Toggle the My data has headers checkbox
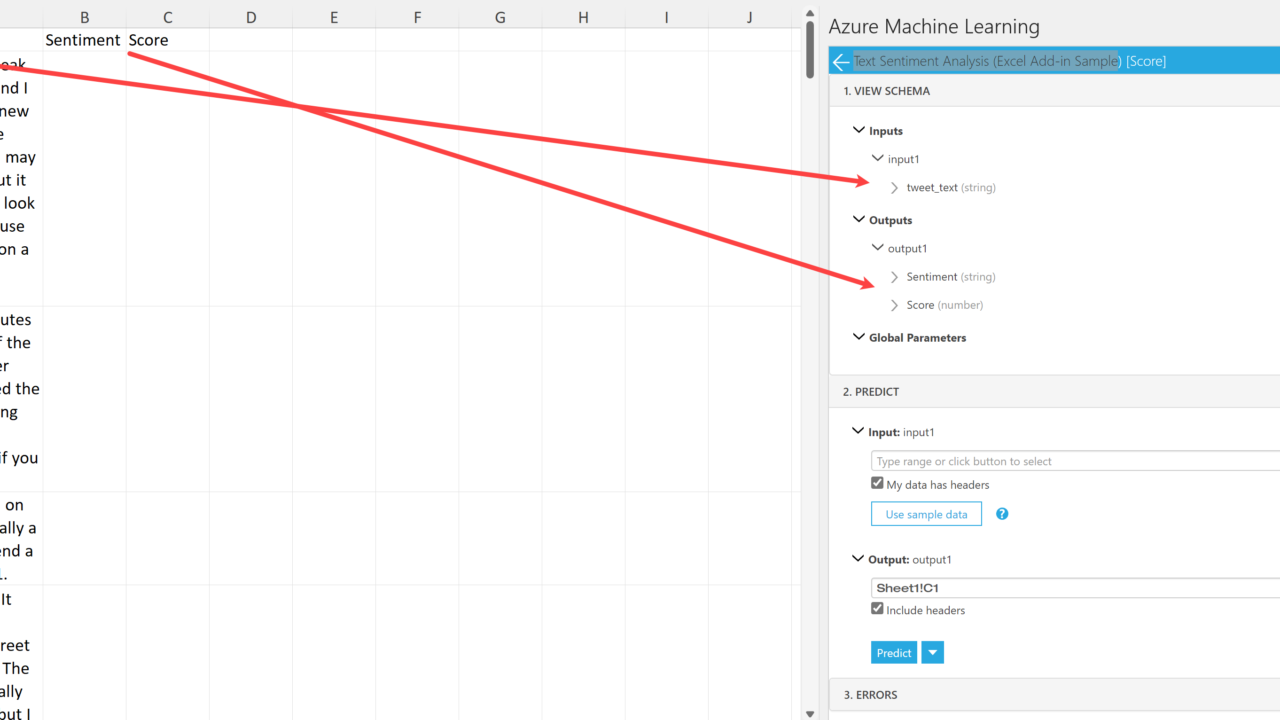1280x720 pixels. pos(877,483)
